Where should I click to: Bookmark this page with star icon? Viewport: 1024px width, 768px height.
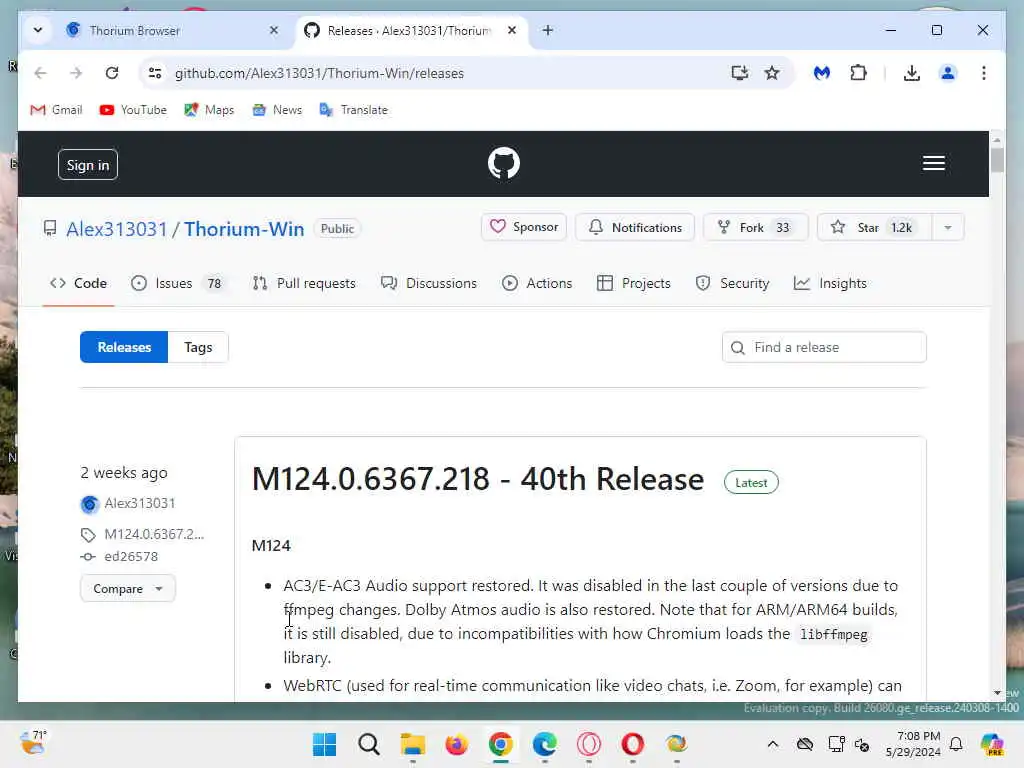tap(772, 73)
